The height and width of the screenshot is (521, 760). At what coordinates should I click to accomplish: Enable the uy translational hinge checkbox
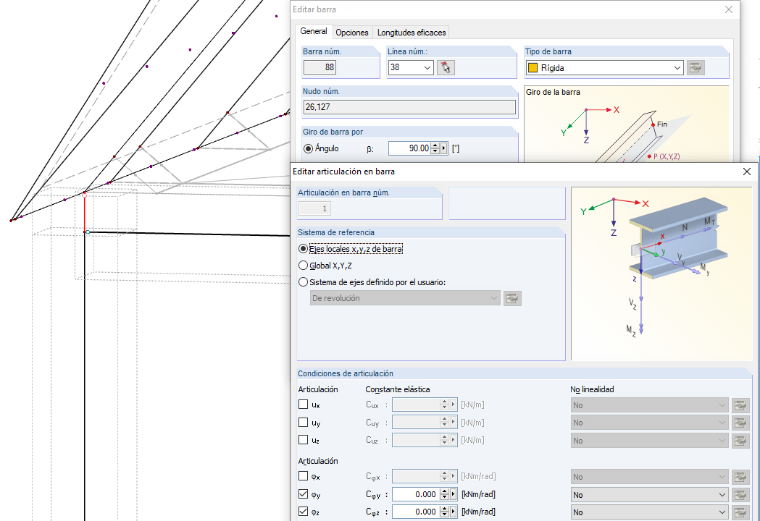(x=303, y=422)
